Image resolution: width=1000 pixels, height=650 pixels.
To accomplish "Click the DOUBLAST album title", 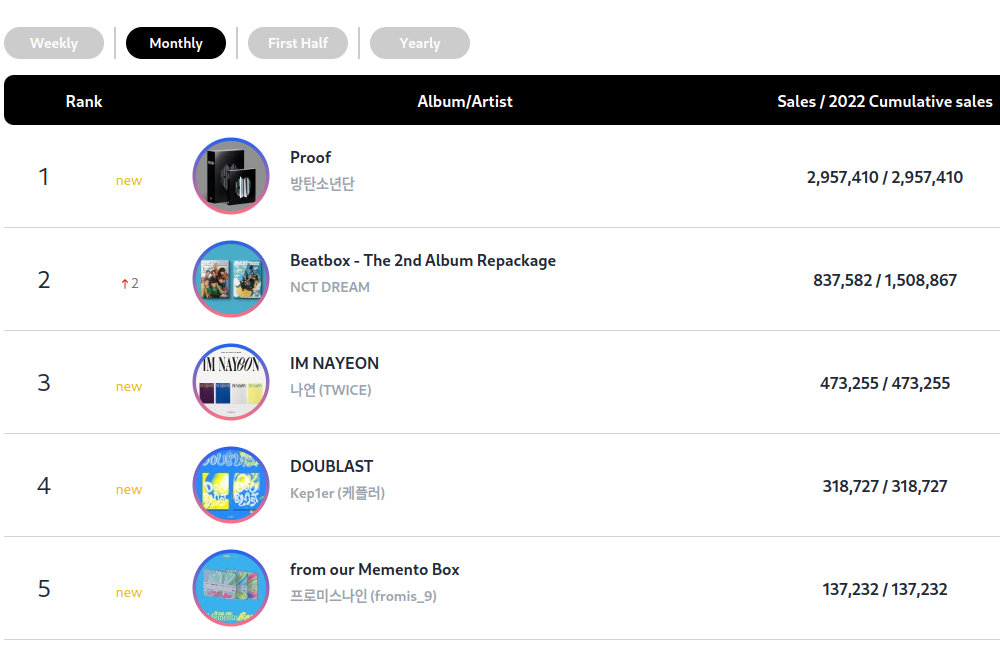I will click(331, 466).
